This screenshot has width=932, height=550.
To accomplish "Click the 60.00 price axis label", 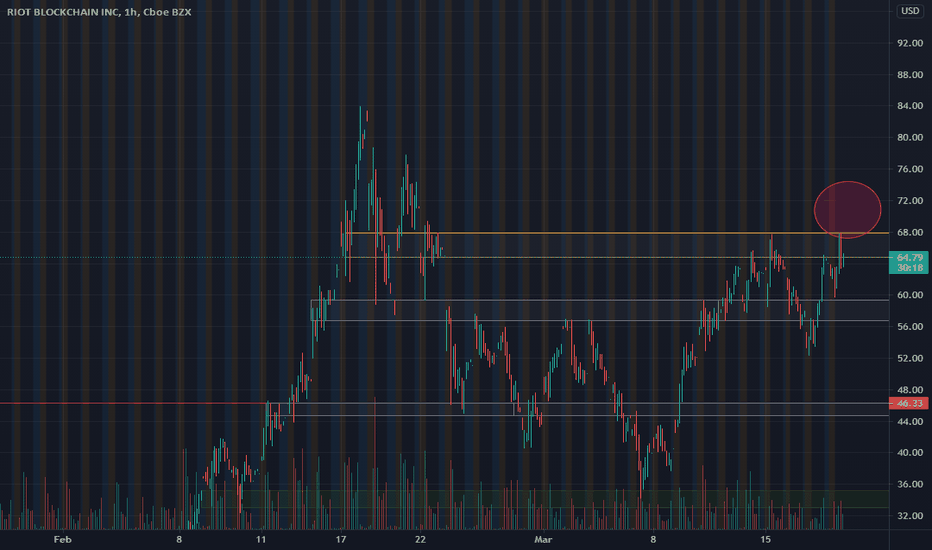I will tap(910, 295).
